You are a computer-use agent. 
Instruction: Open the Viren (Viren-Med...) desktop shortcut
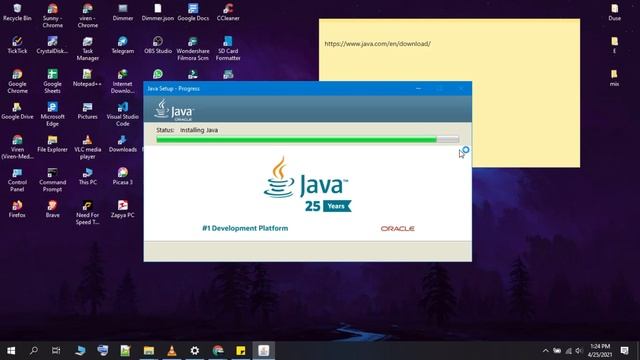(x=17, y=147)
